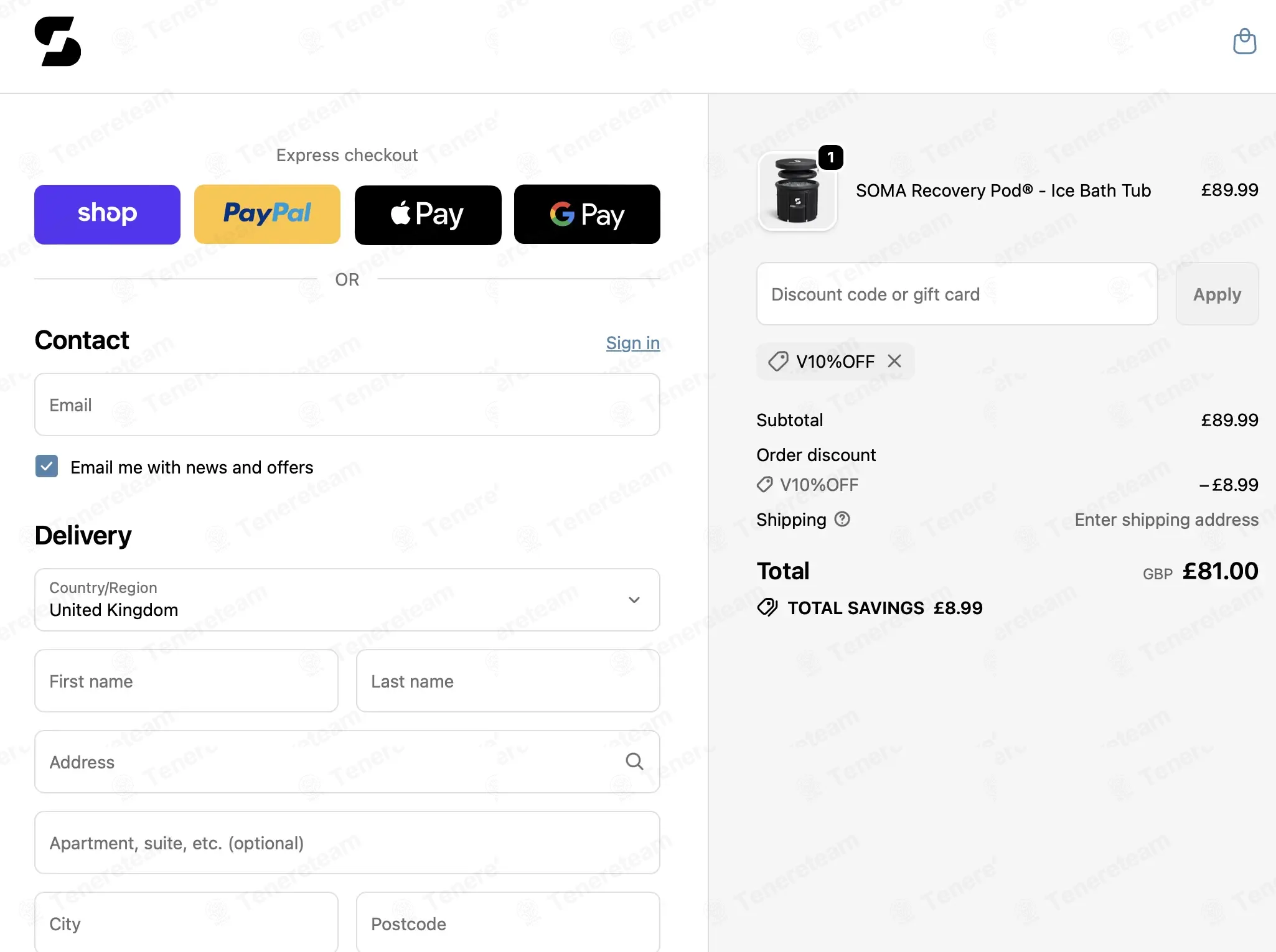Click the shipping help question icon
Image resolution: width=1276 pixels, height=952 pixels.
(x=842, y=519)
